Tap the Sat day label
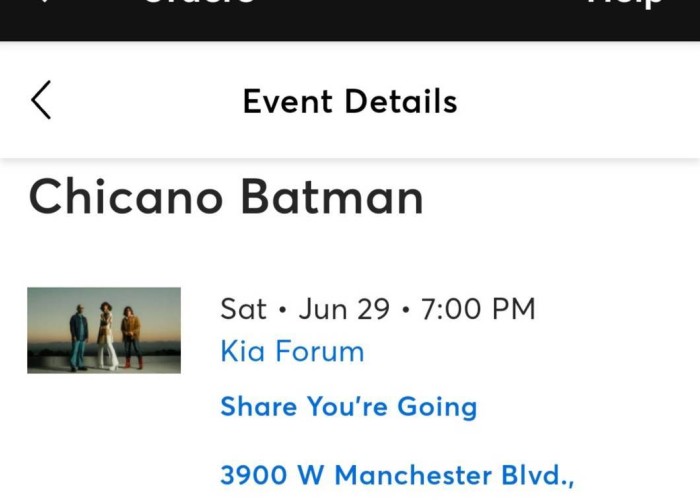Screen dimensions: 700x500 pos(243,308)
